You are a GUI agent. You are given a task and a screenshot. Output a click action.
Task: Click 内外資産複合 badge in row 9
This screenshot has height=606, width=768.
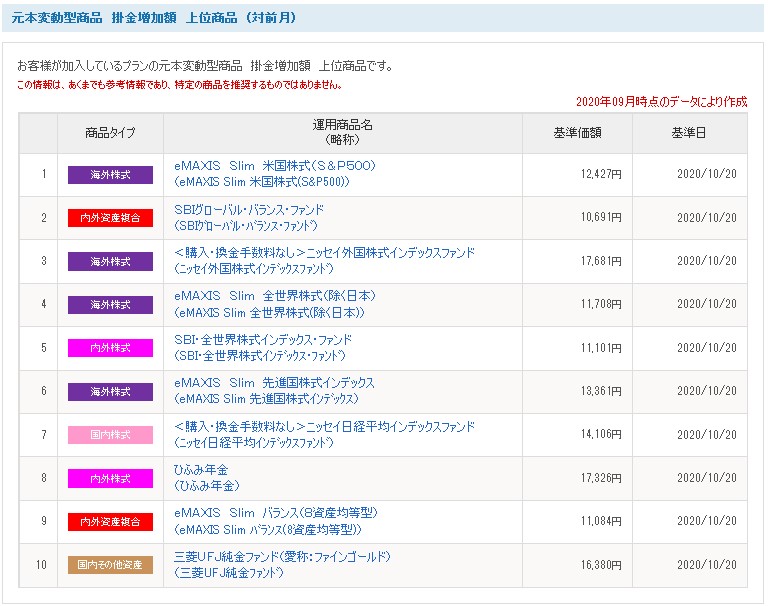[x=110, y=522]
